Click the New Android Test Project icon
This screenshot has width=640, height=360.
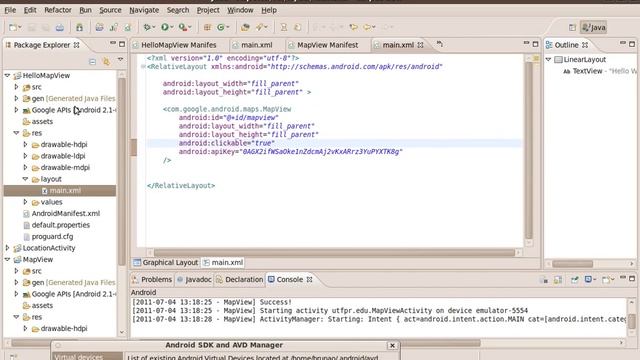(x=113, y=27)
